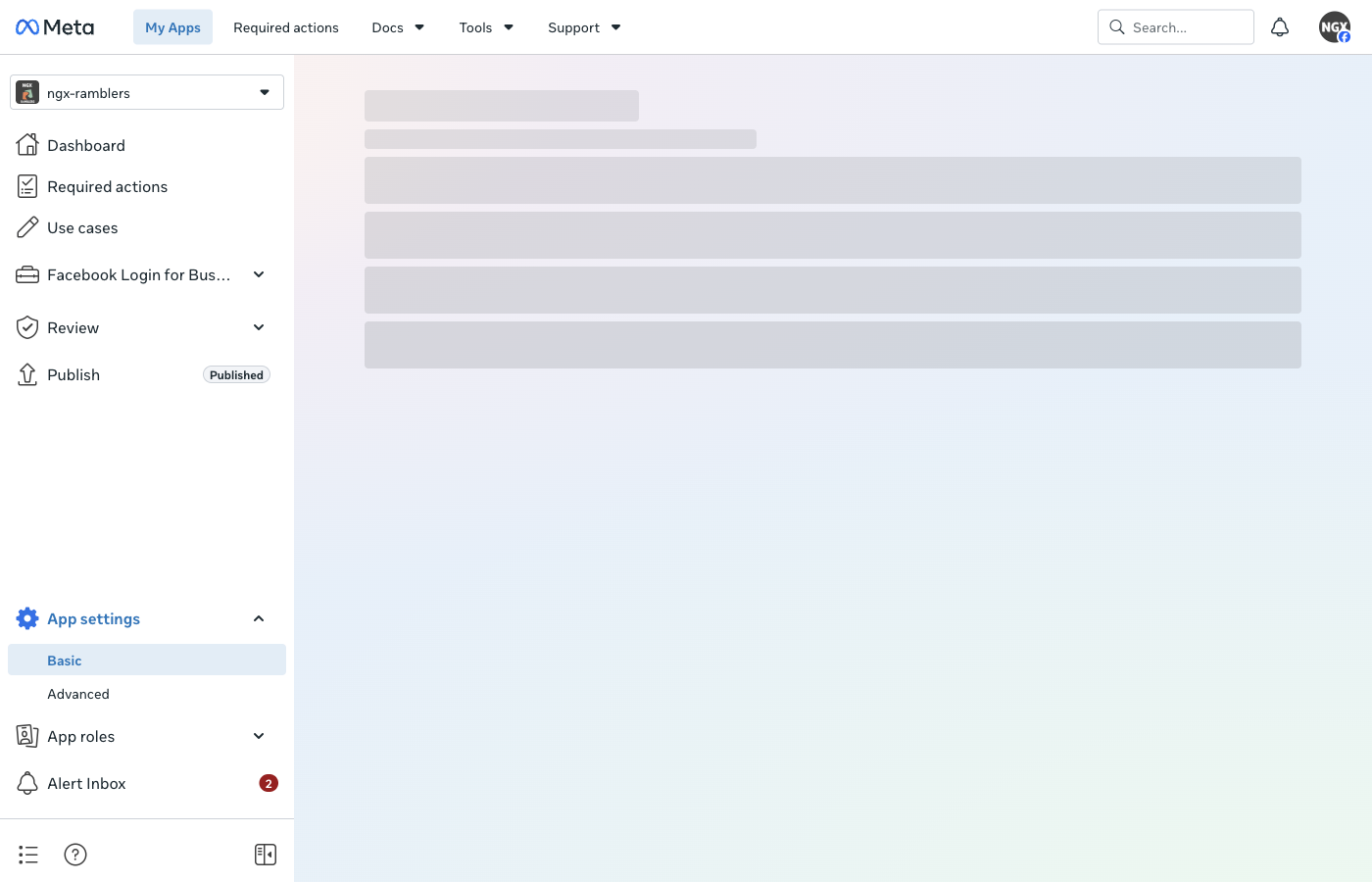Click the Search input field
Screen dimensions: 1372x882
click(1176, 27)
